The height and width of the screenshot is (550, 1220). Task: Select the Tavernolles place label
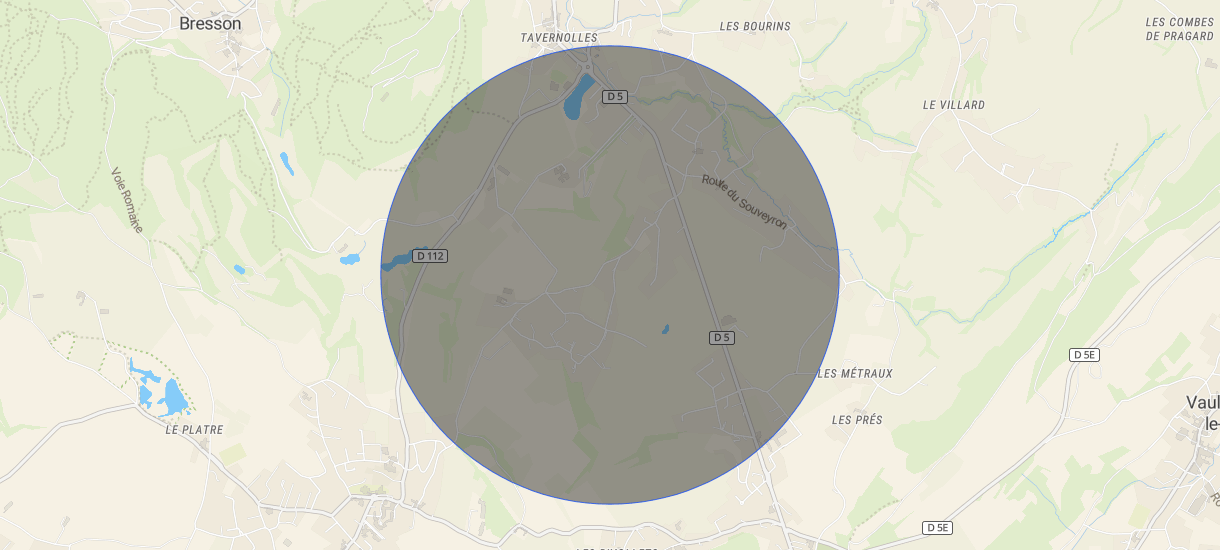(x=559, y=38)
